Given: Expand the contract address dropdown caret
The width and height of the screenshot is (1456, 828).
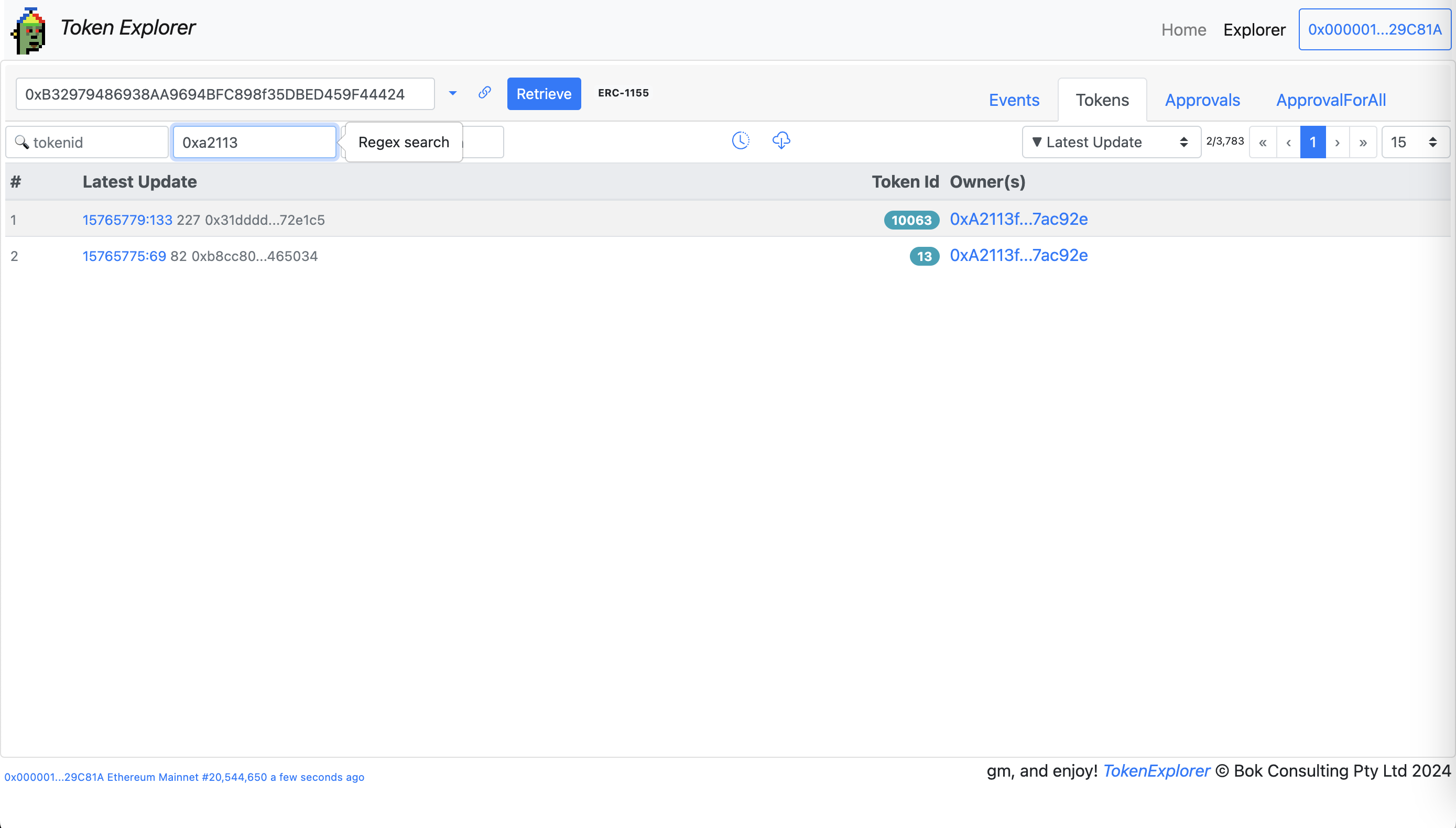Looking at the screenshot, I should [453, 93].
